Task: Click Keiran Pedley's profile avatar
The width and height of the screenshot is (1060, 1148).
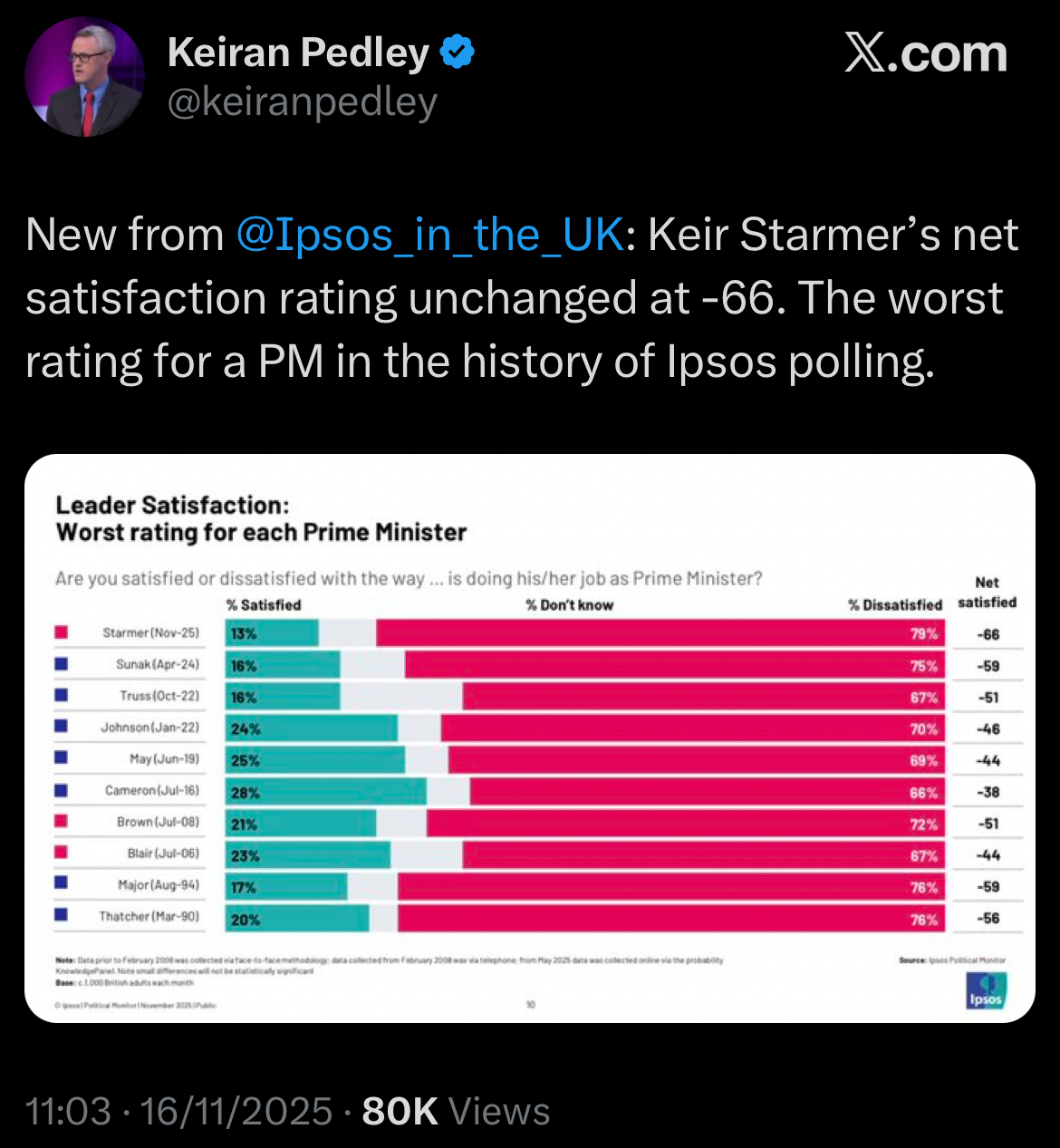Action: 84,77
